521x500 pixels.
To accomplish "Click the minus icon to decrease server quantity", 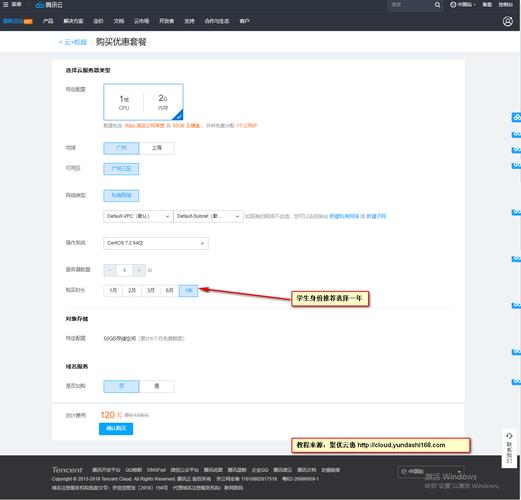I will (110, 270).
